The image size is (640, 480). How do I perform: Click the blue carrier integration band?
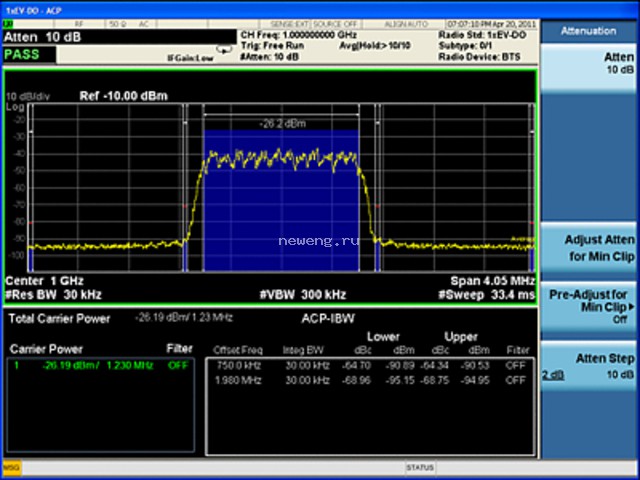(281, 200)
